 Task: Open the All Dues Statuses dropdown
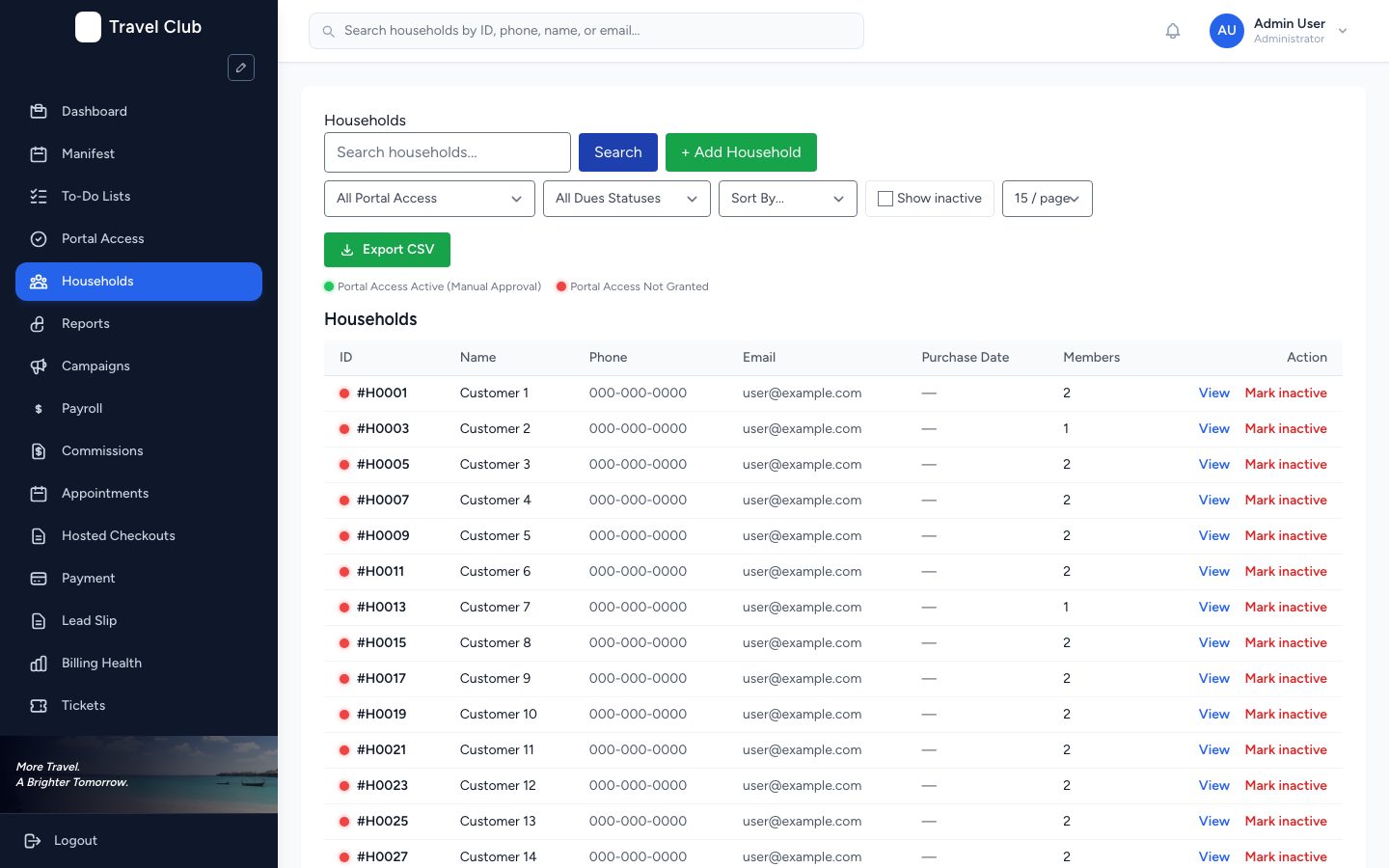coord(627,199)
